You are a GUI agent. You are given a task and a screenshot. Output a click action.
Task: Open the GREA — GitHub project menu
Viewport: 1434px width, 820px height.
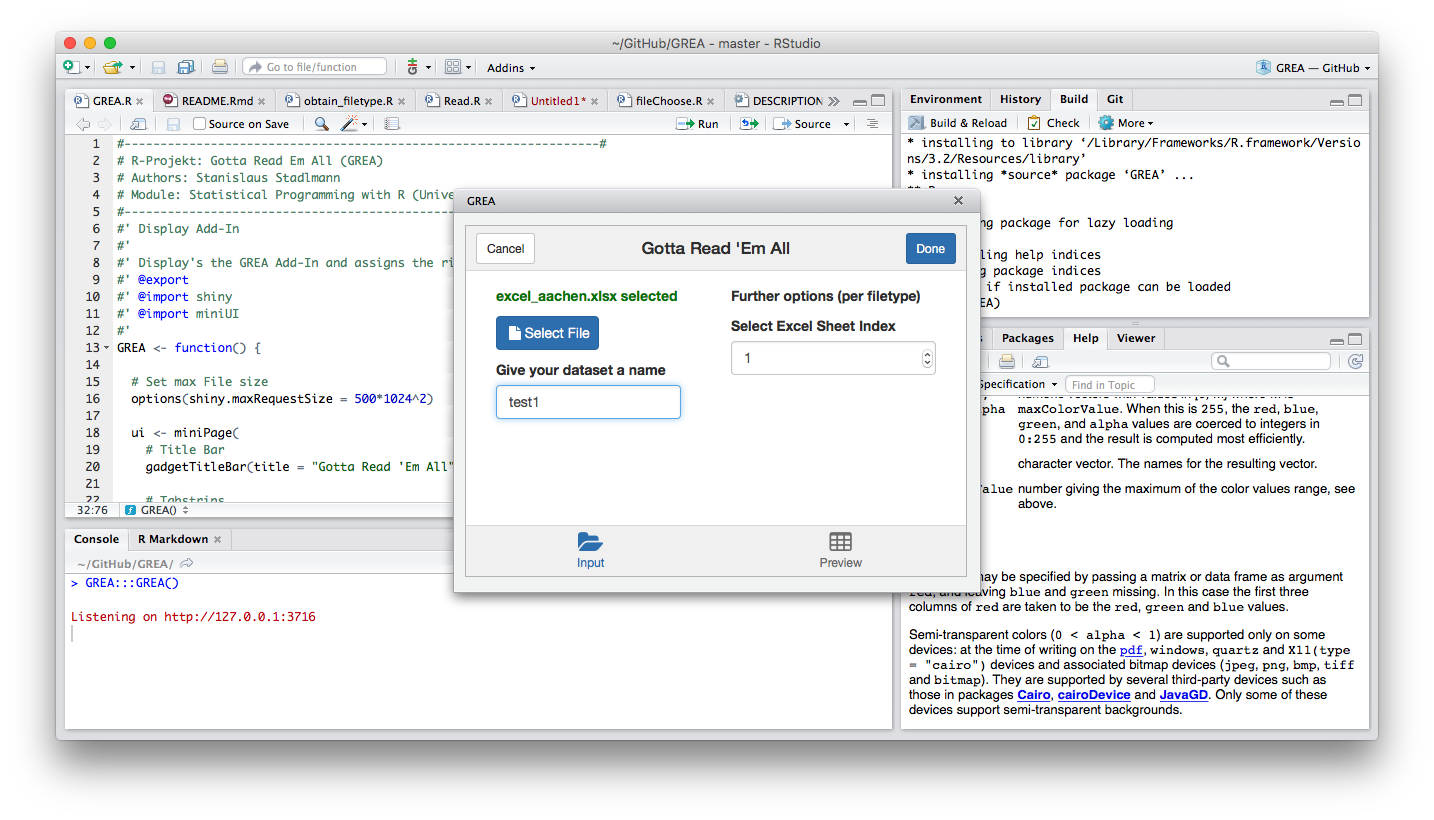tap(1313, 68)
